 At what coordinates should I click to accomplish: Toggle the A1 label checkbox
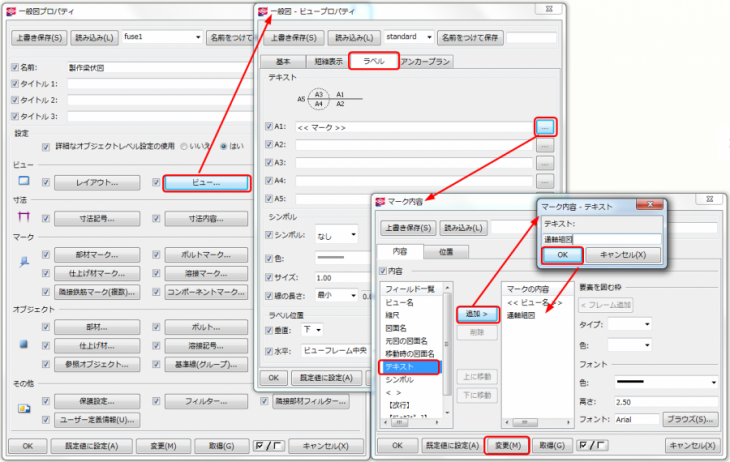(x=269, y=126)
